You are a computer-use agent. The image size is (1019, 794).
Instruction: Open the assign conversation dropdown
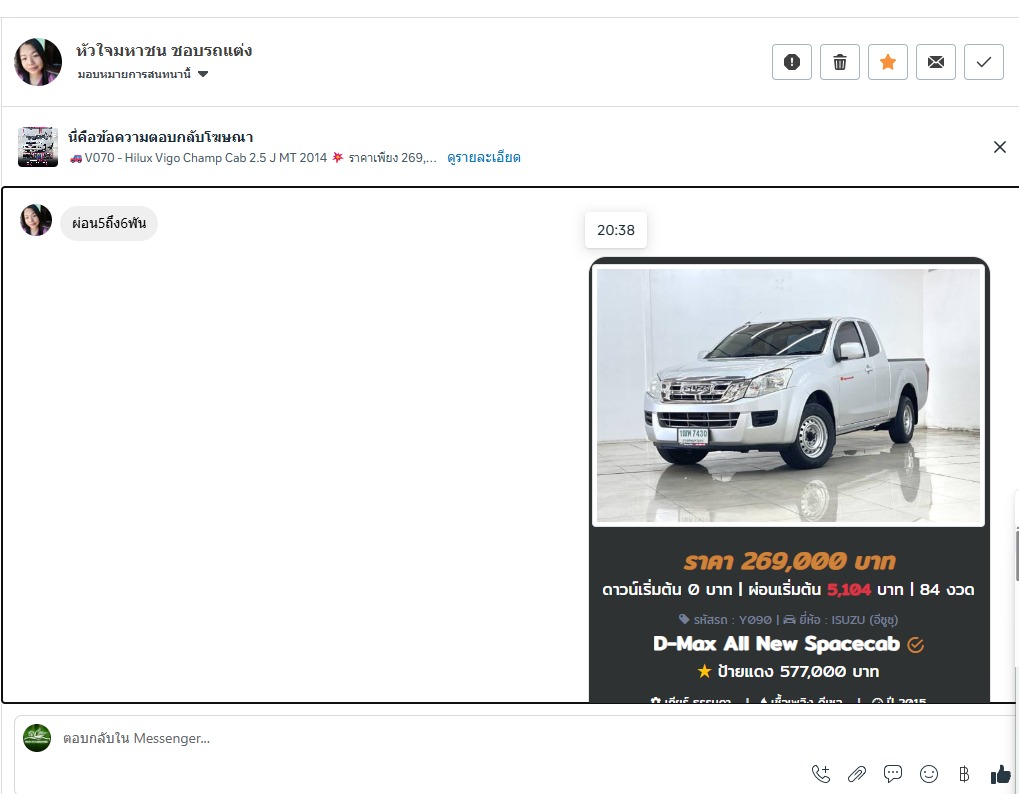(x=143, y=74)
